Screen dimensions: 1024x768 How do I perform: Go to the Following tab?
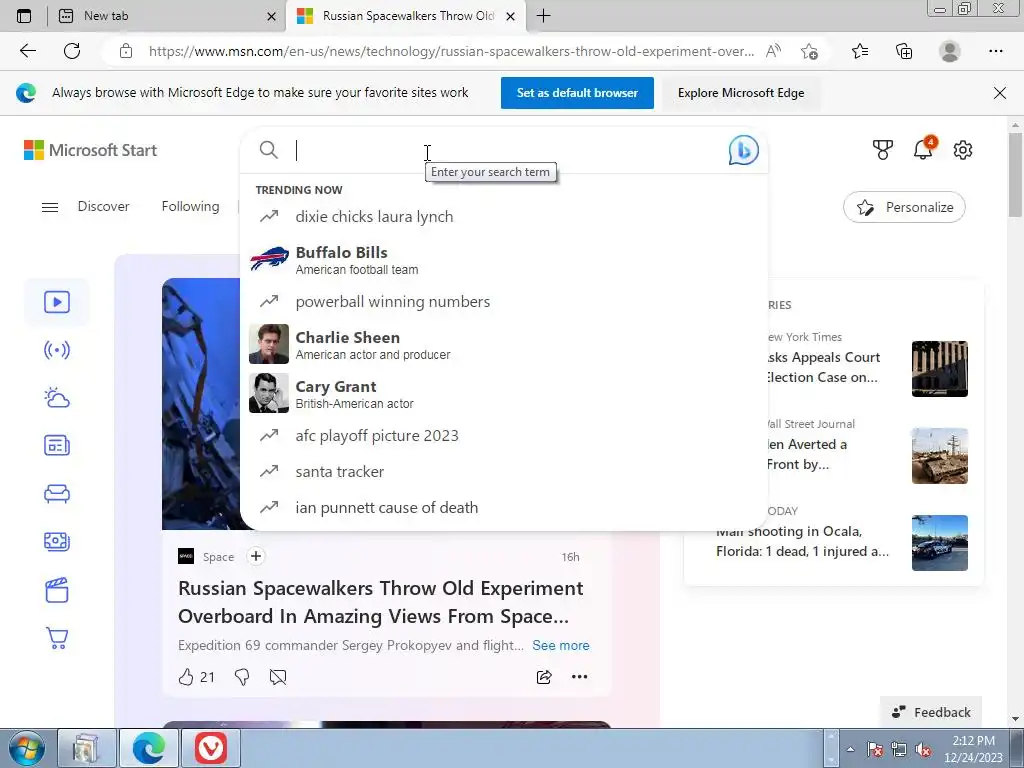190,206
